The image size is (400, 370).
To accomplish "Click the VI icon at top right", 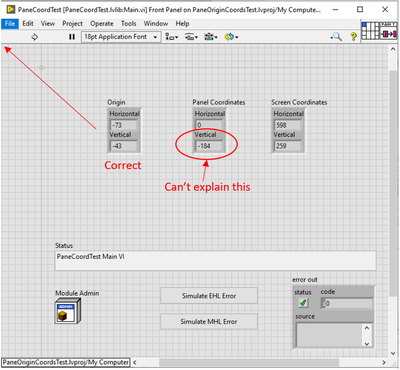I will (x=389, y=30).
